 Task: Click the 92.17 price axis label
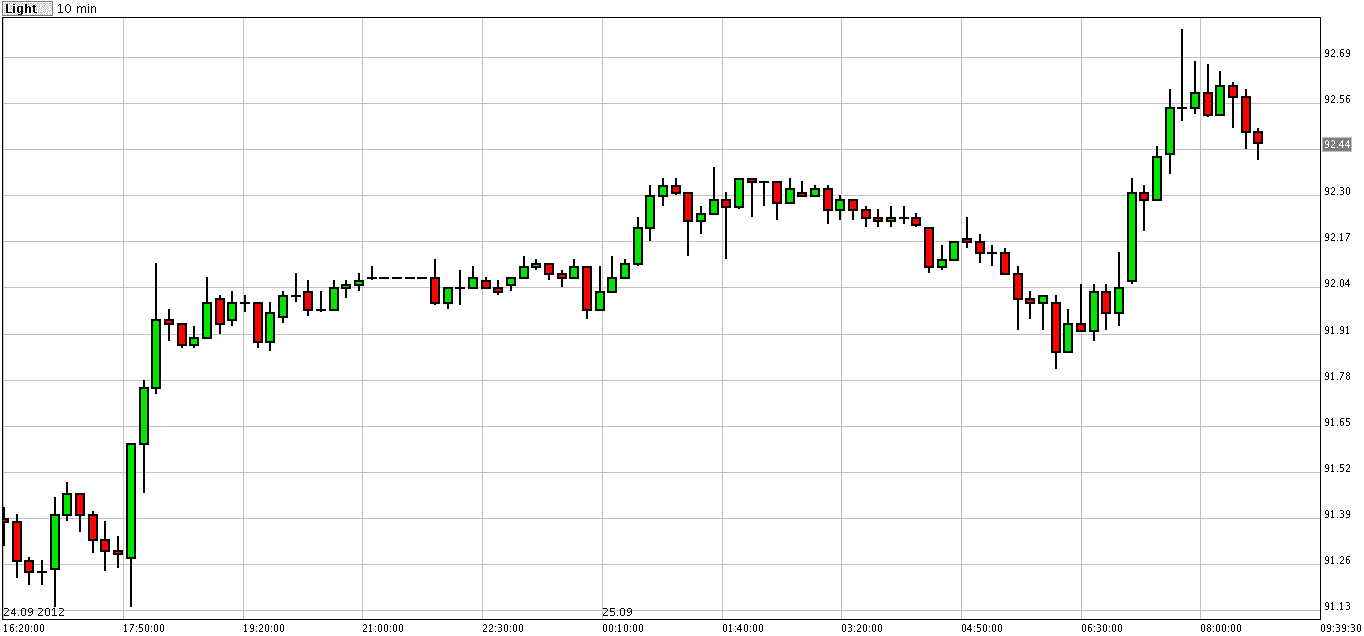pos(1337,238)
